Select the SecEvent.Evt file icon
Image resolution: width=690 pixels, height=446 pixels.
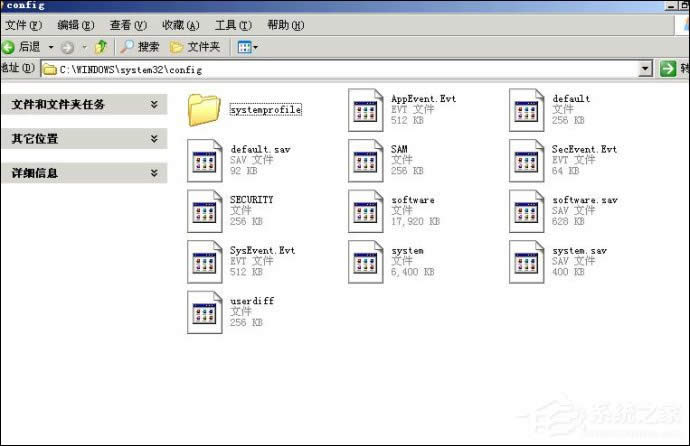526,161
